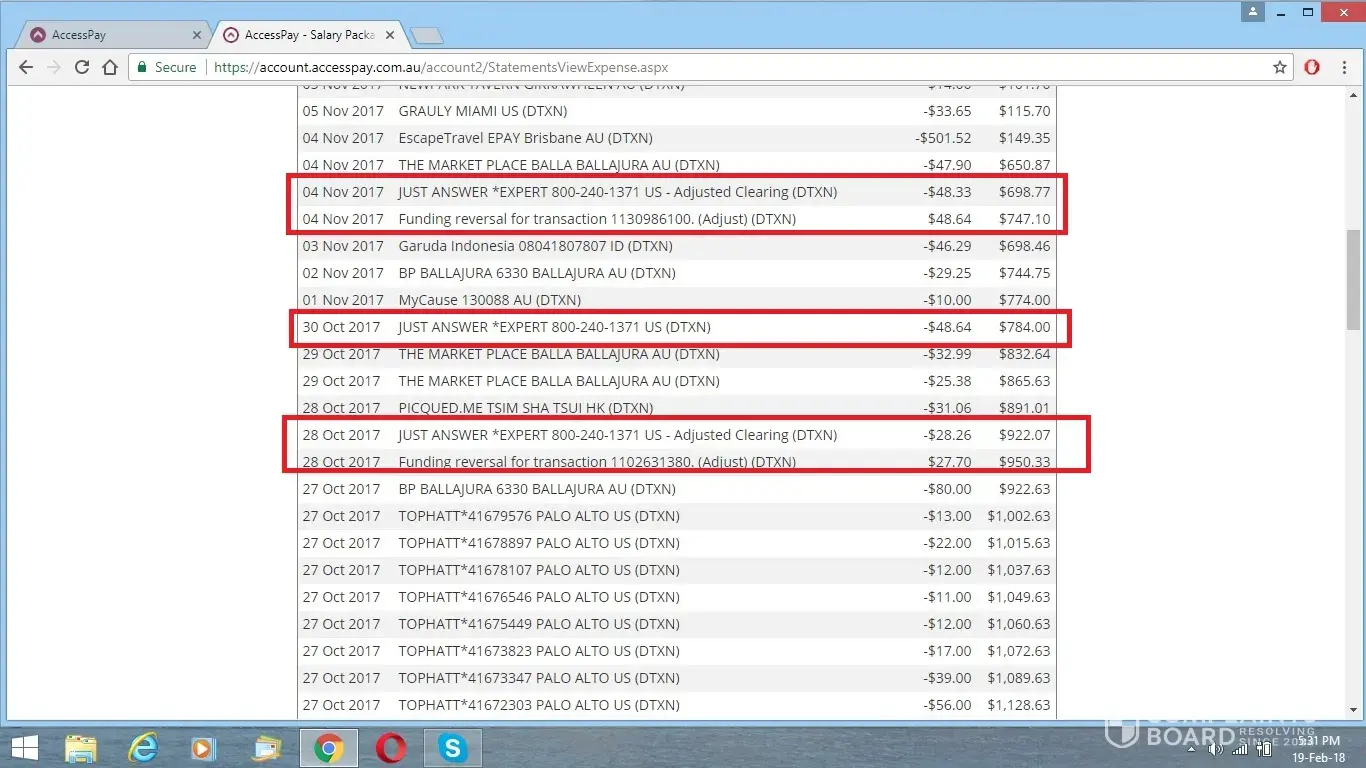
Task: Click the Garuda Indonesia transaction entry
Action: (535, 246)
